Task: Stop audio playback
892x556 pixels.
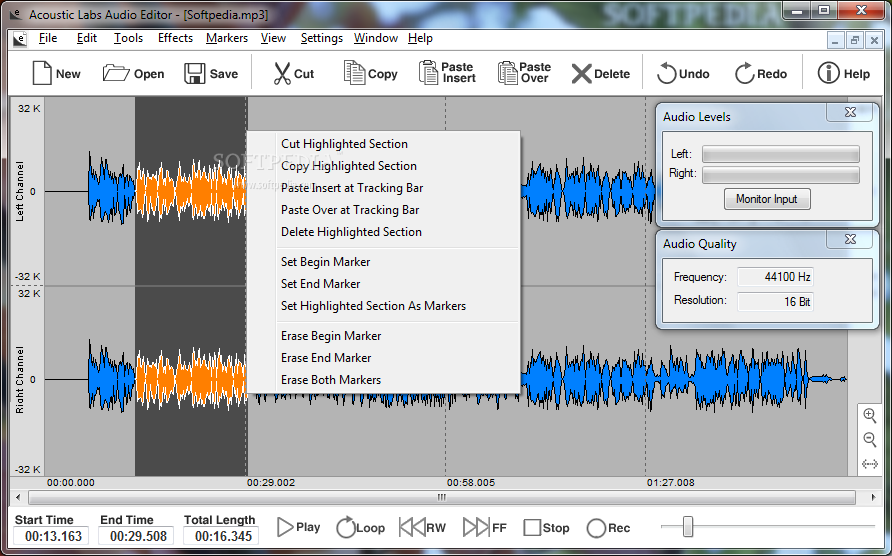Action: (x=546, y=528)
